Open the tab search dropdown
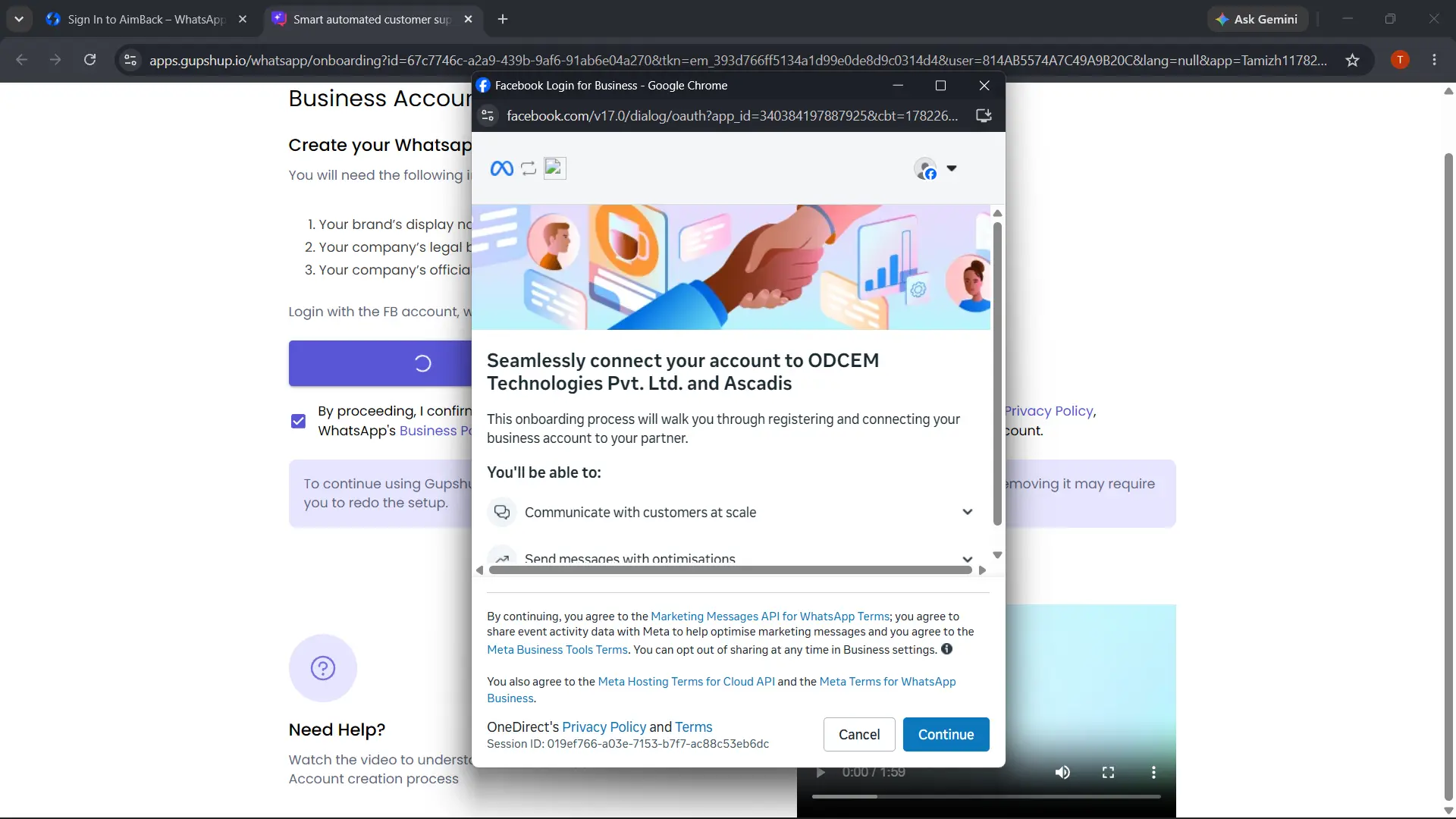 [19, 19]
